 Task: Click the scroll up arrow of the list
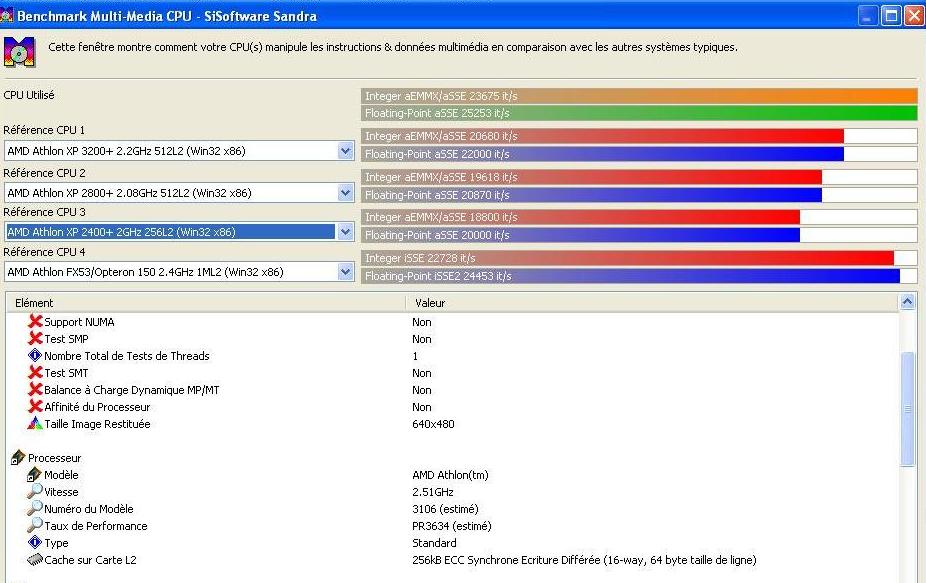[x=908, y=302]
